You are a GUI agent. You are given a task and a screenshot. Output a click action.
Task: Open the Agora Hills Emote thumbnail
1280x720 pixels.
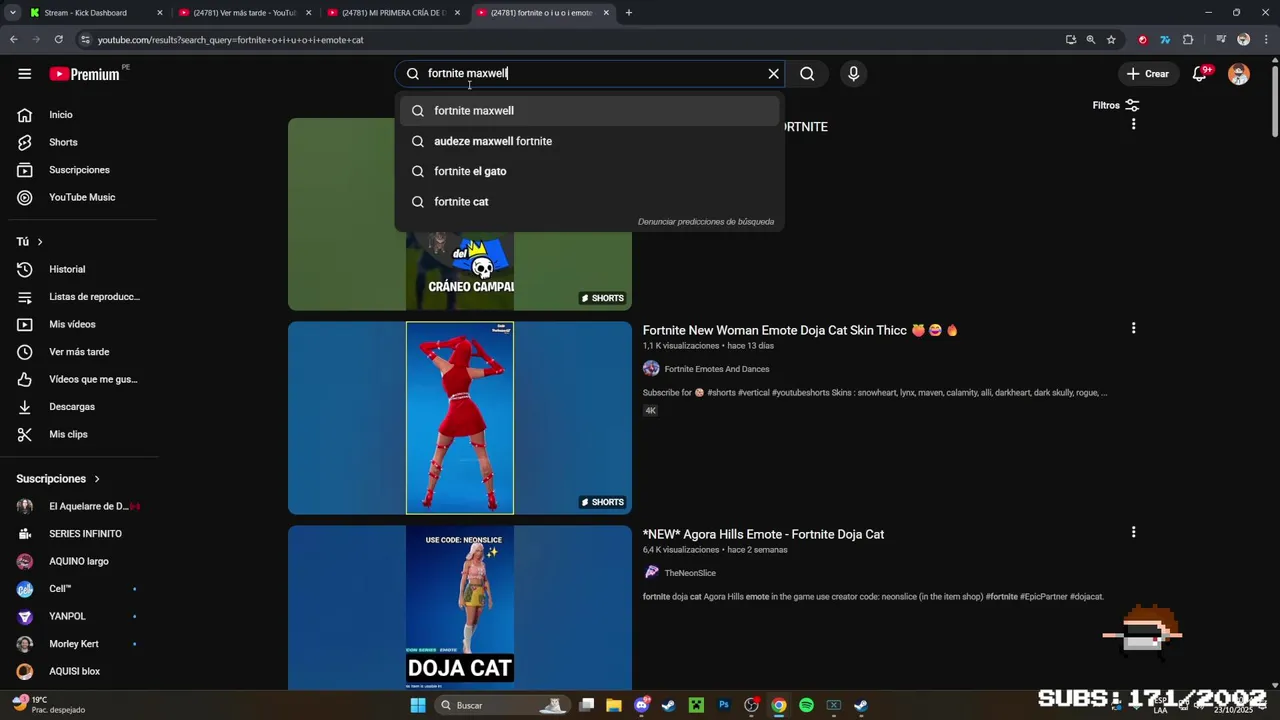pos(460,607)
